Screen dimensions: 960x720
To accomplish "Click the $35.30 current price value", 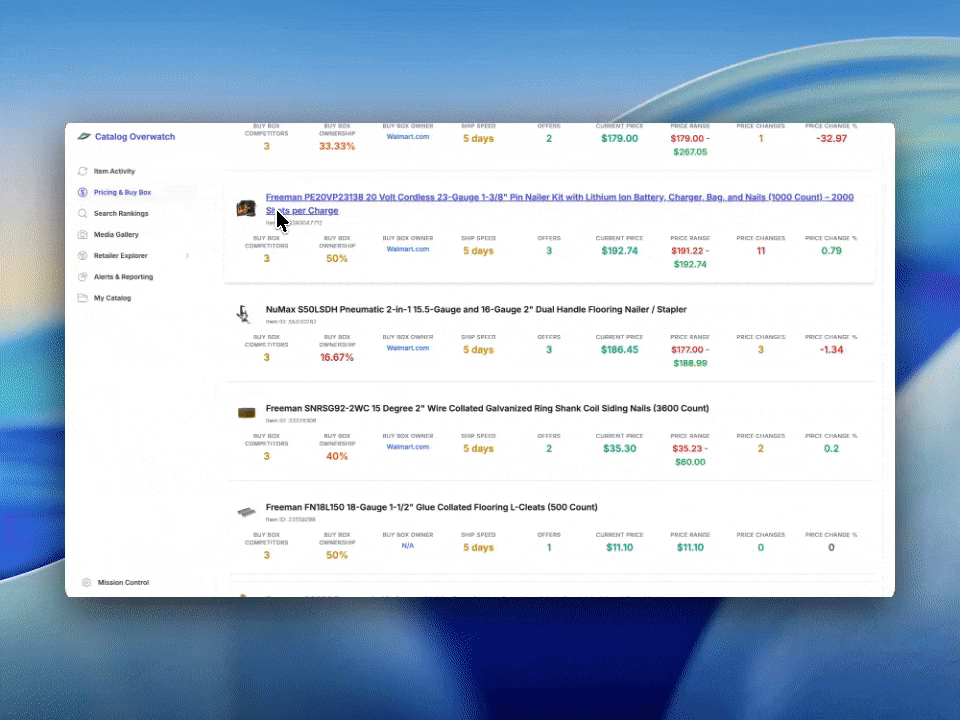I will pyautogui.click(x=619, y=449).
